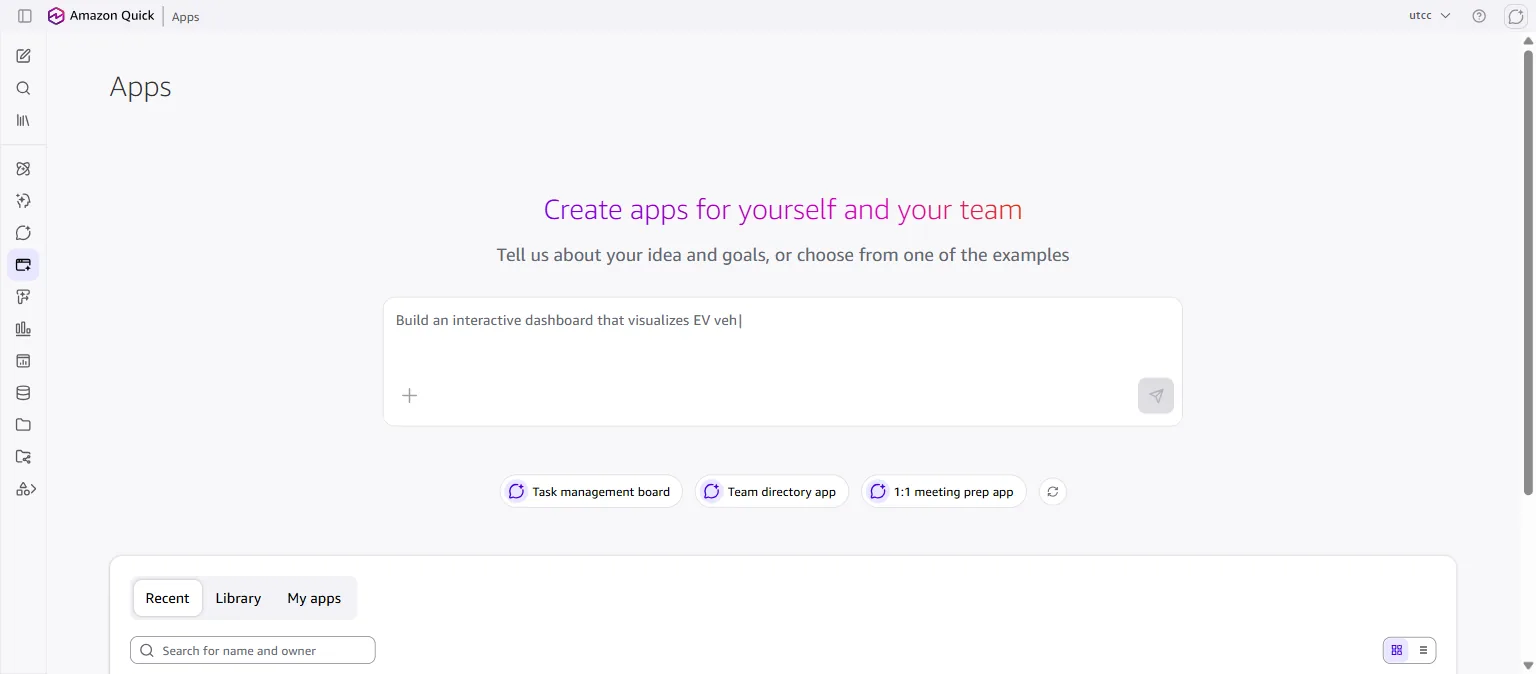Choose the Task management board example

coord(591,492)
